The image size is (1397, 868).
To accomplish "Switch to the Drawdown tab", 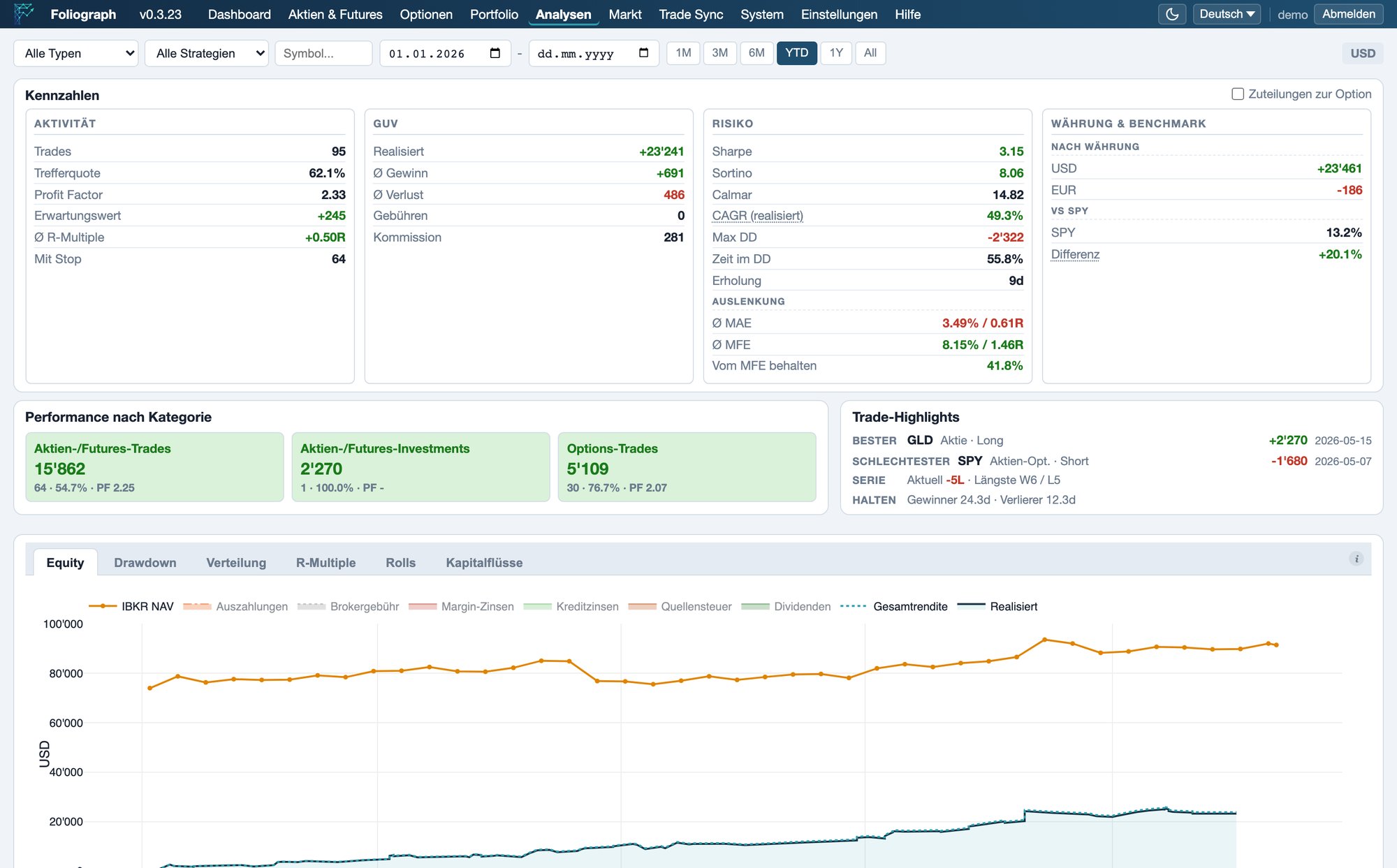I will pos(145,563).
